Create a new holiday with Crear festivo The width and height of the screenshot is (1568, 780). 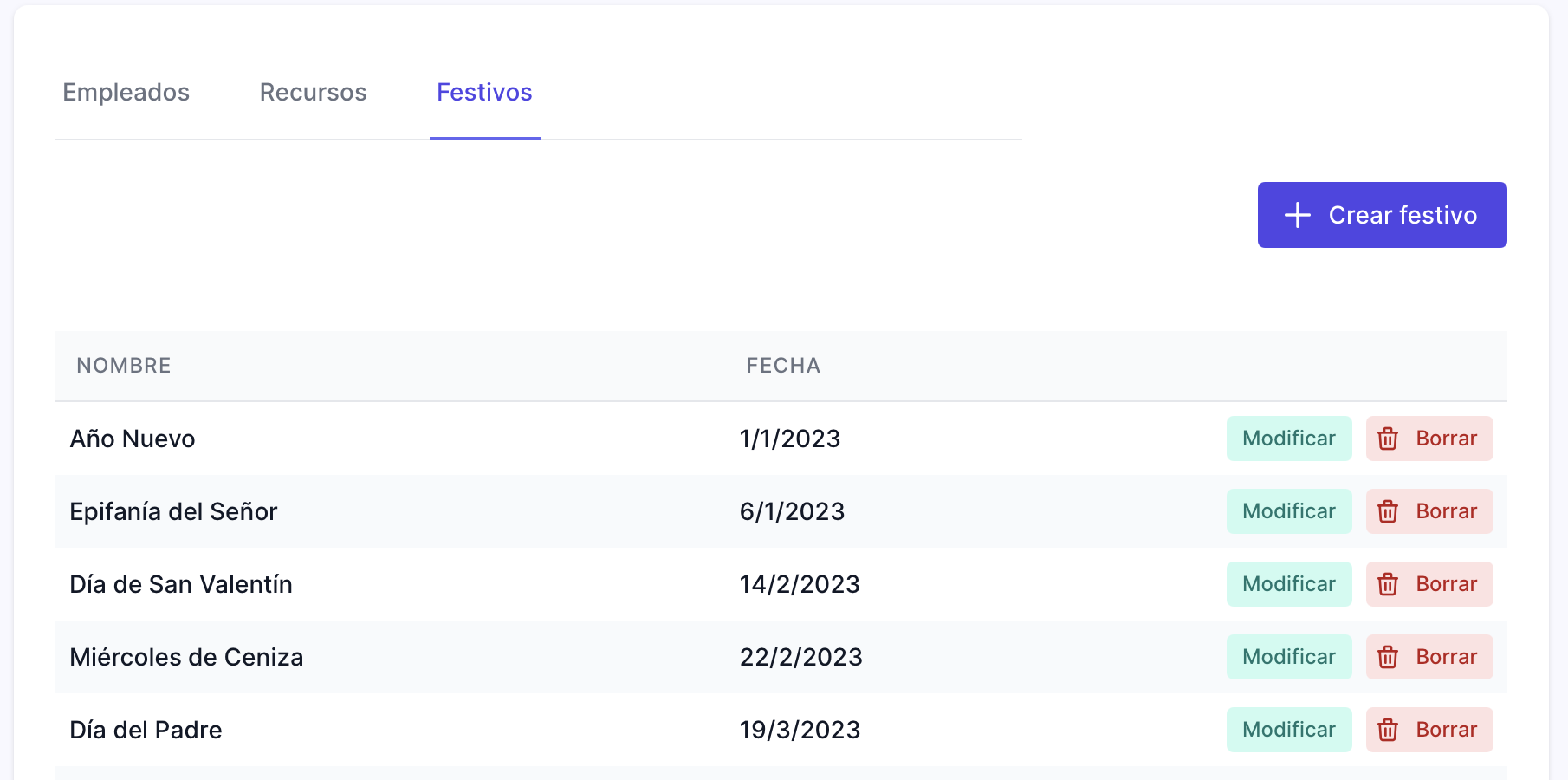coord(1383,215)
